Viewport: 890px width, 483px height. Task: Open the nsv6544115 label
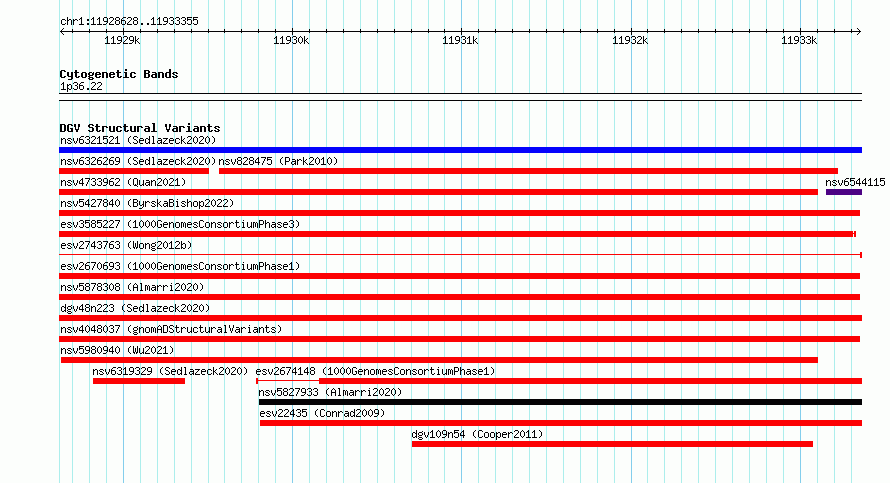(855, 182)
